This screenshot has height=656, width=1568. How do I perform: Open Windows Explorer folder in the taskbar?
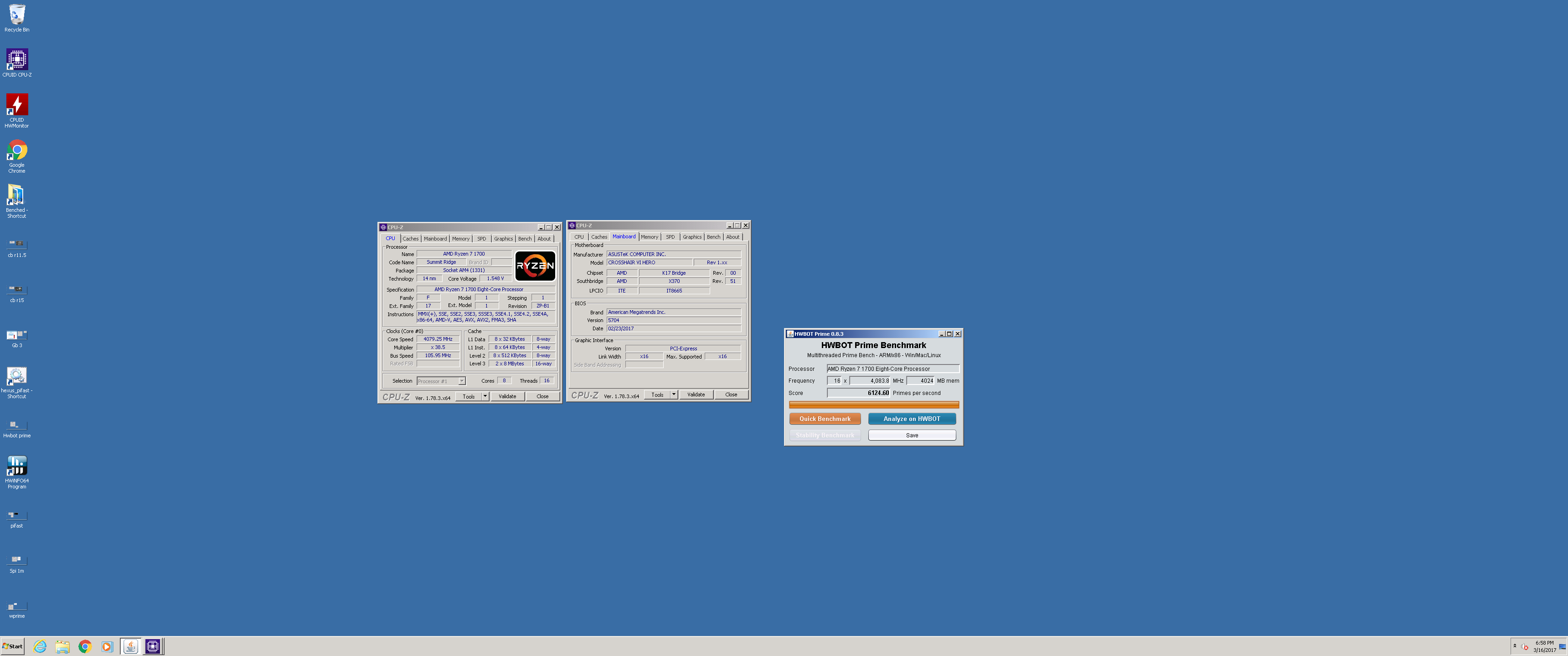point(62,646)
